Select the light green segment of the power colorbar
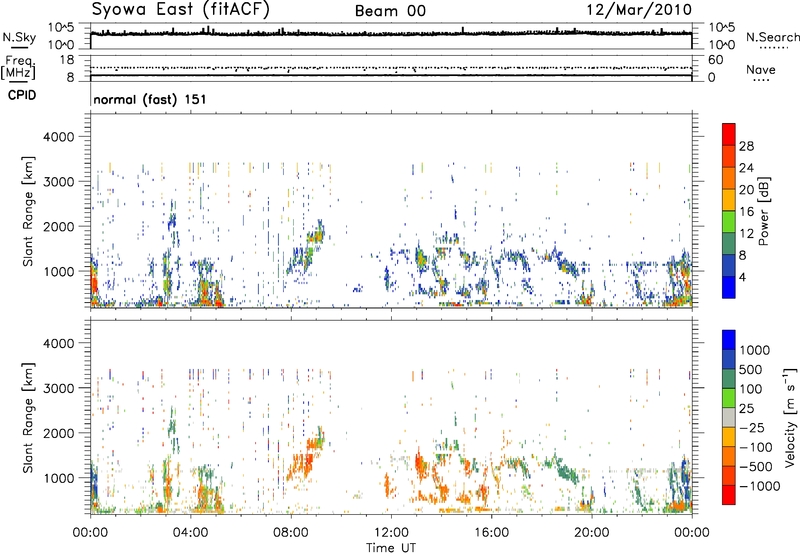The height and width of the screenshot is (554, 800). [729, 222]
